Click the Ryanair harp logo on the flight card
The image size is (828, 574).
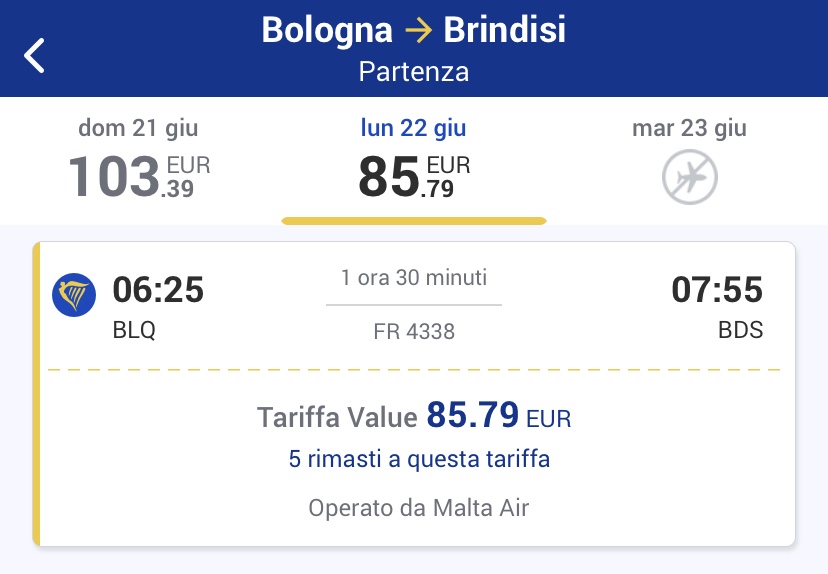coord(74,295)
